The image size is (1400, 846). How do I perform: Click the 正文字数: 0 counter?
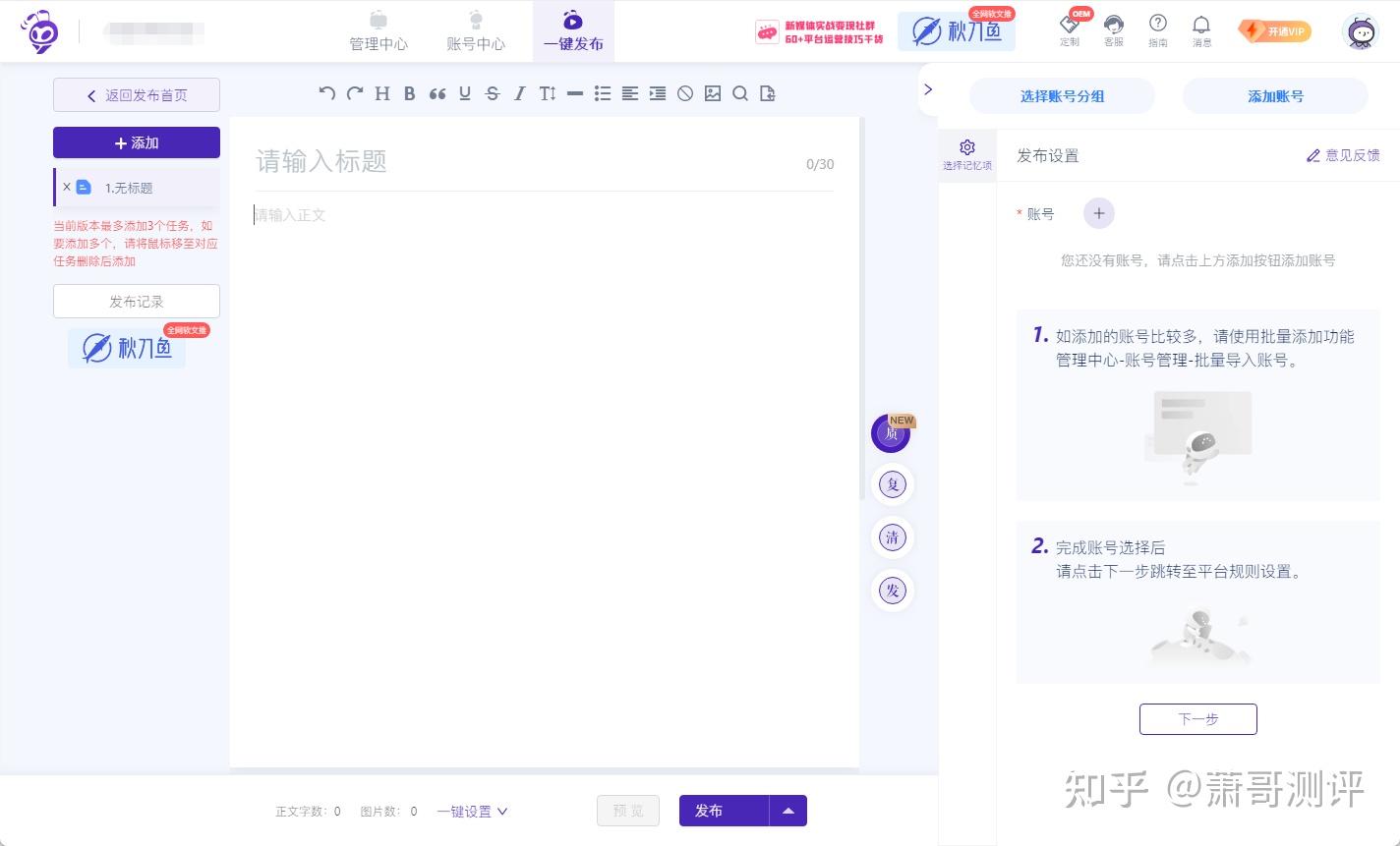point(308,812)
